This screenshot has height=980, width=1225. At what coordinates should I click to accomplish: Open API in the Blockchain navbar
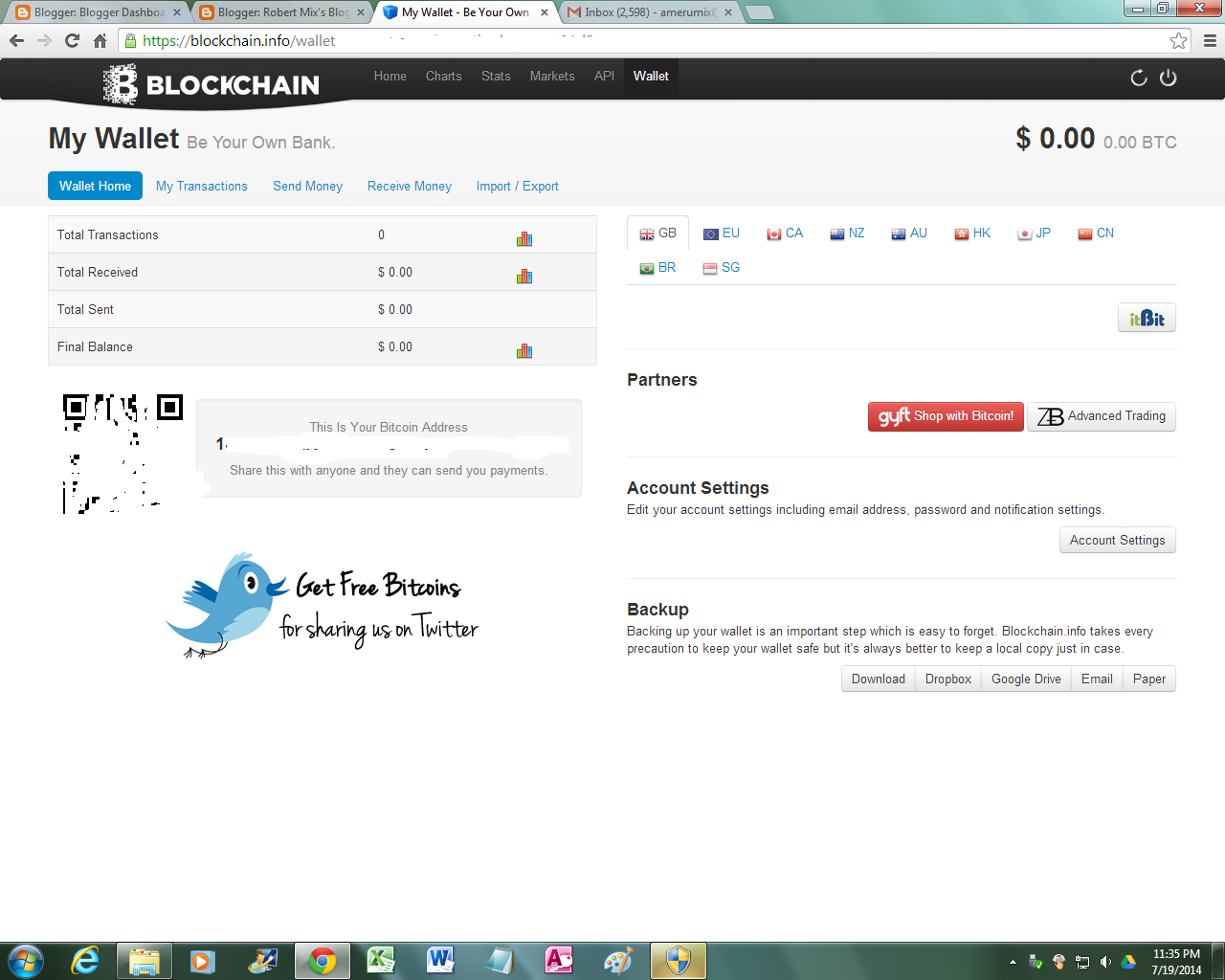(x=604, y=77)
